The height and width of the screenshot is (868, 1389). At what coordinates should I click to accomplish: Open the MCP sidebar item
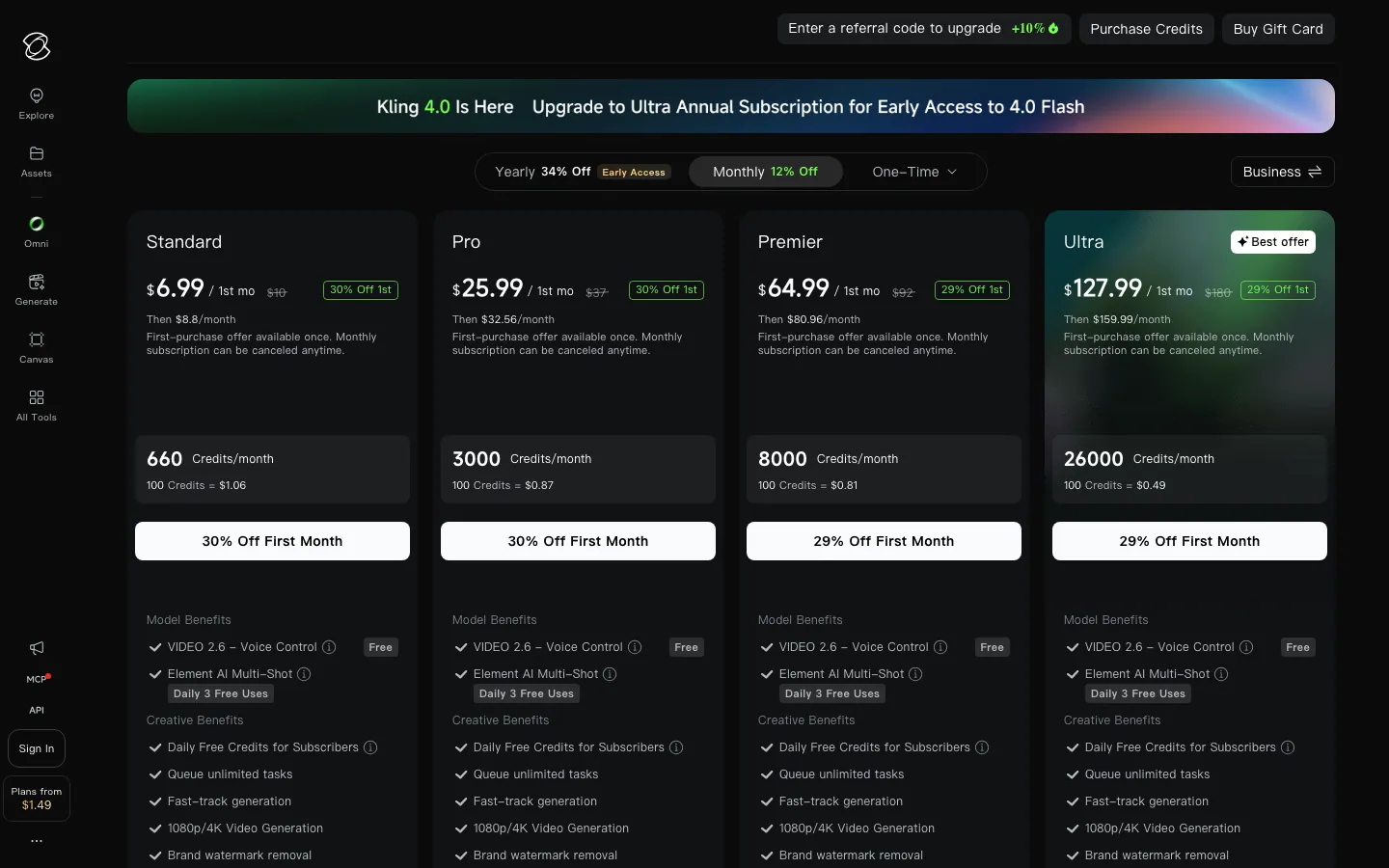(x=38, y=679)
